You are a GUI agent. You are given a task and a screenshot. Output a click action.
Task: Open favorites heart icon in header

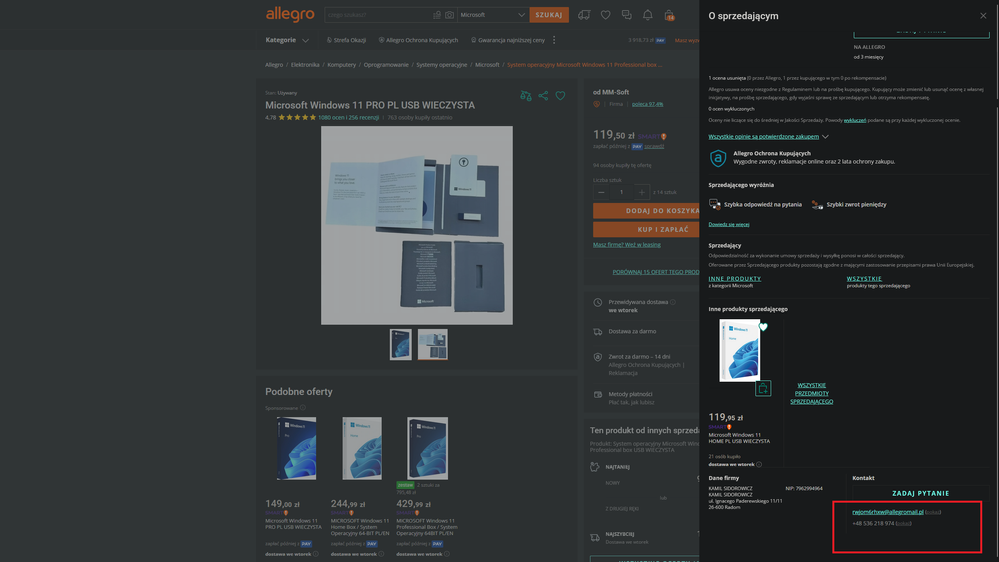(x=605, y=15)
